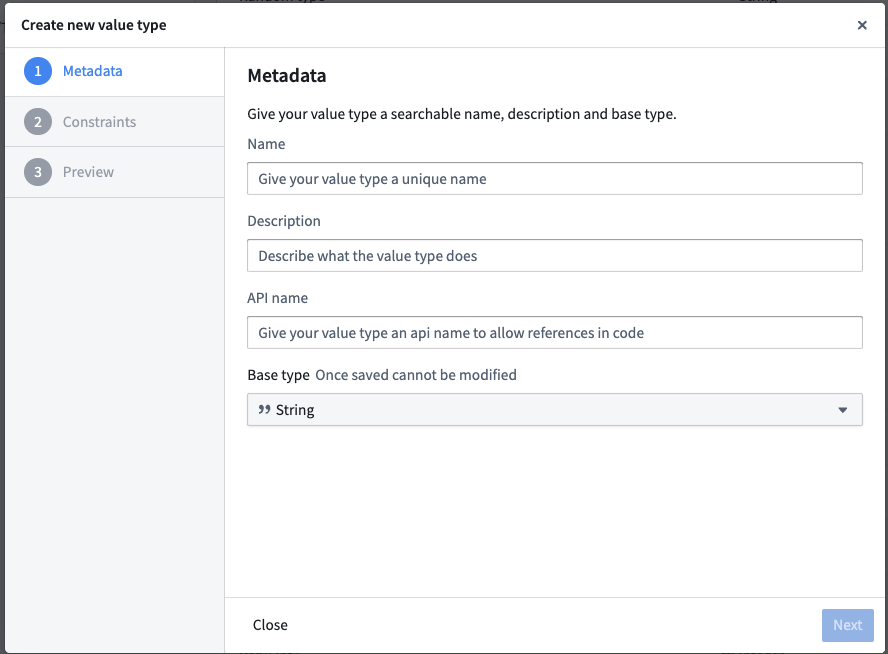This screenshot has height=654, width=888.
Task: Click the Metadata heading text
Action: point(287,76)
